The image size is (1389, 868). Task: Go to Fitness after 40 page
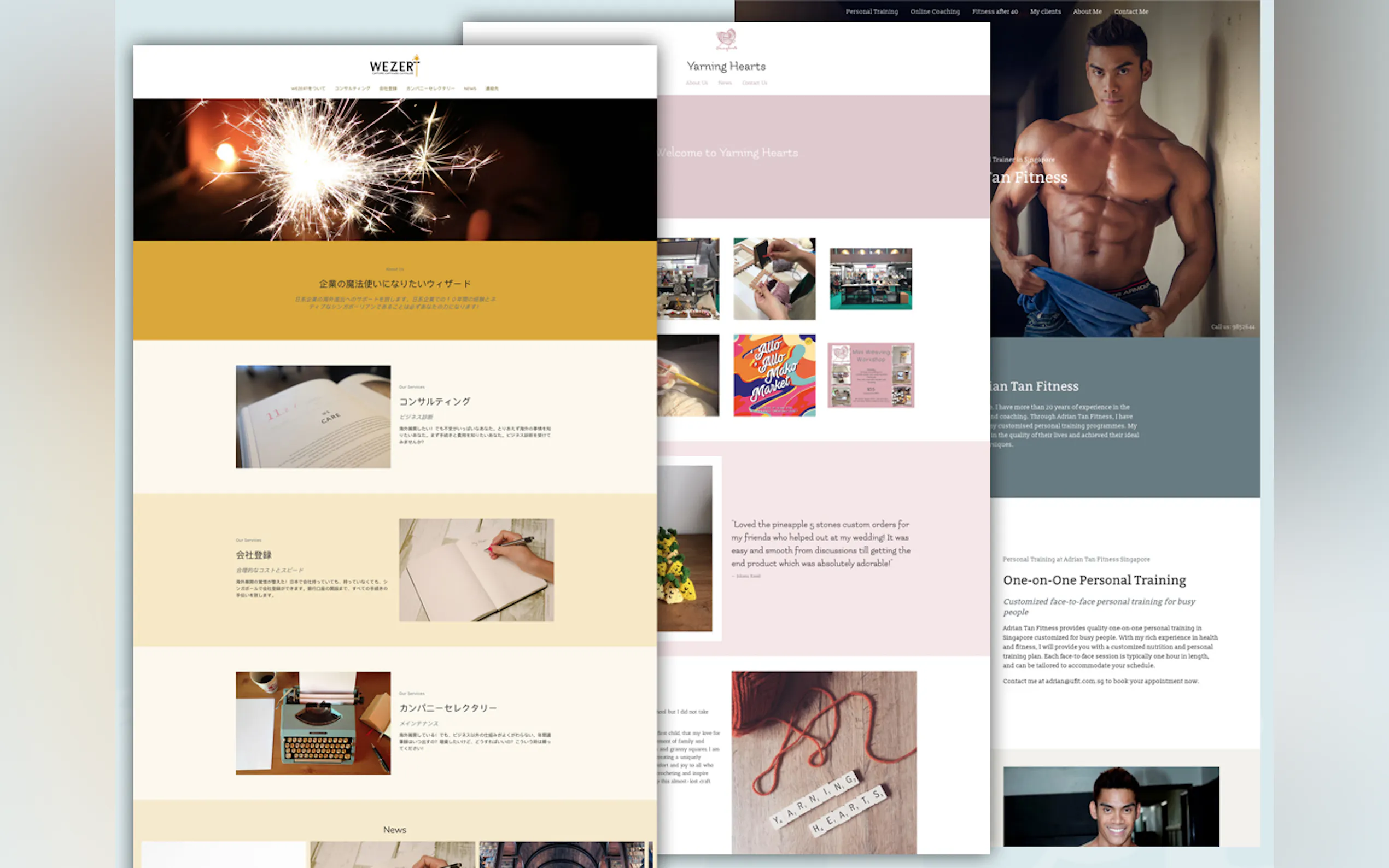(995, 11)
